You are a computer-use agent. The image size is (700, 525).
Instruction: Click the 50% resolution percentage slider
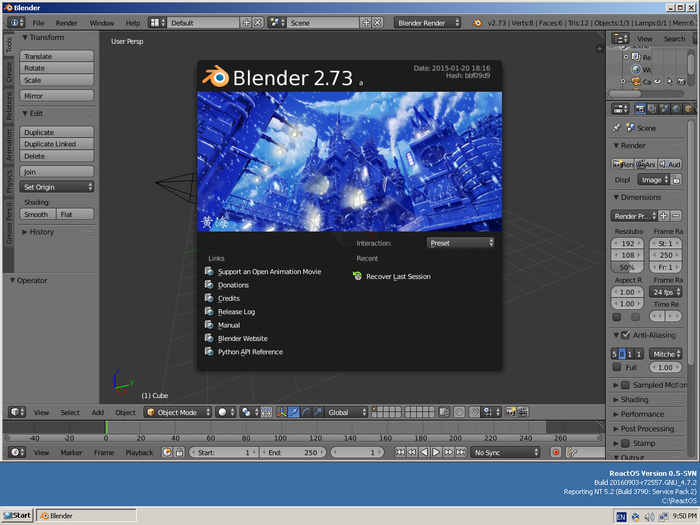628,268
